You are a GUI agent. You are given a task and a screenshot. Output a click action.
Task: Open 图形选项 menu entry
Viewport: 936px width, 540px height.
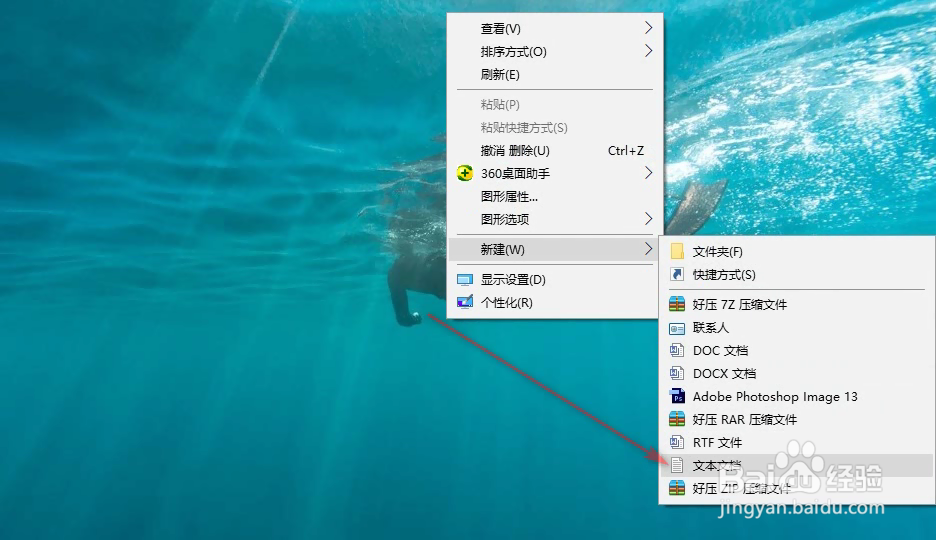555,220
